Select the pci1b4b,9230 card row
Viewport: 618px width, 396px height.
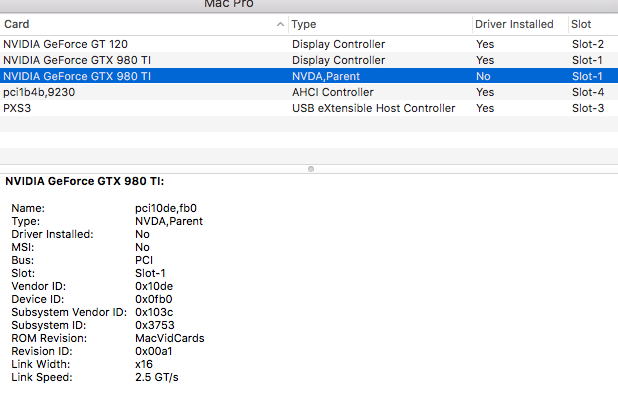click(309, 92)
